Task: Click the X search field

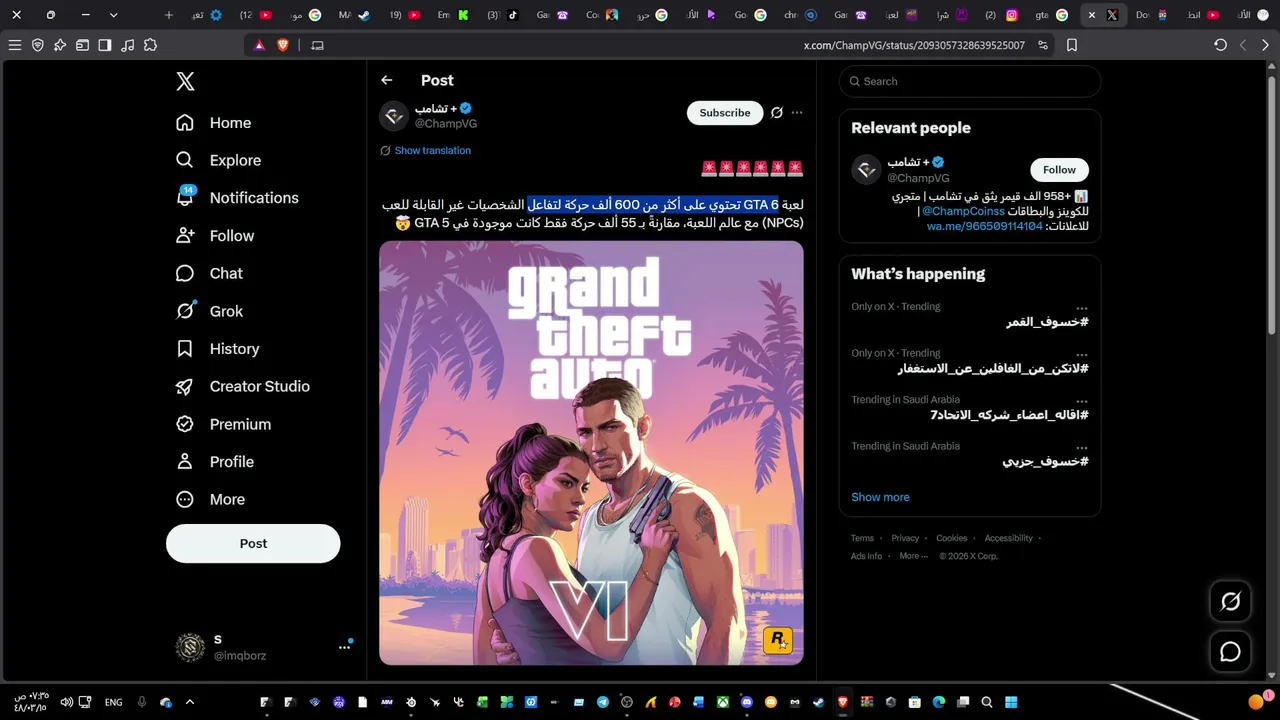Action: pos(970,81)
